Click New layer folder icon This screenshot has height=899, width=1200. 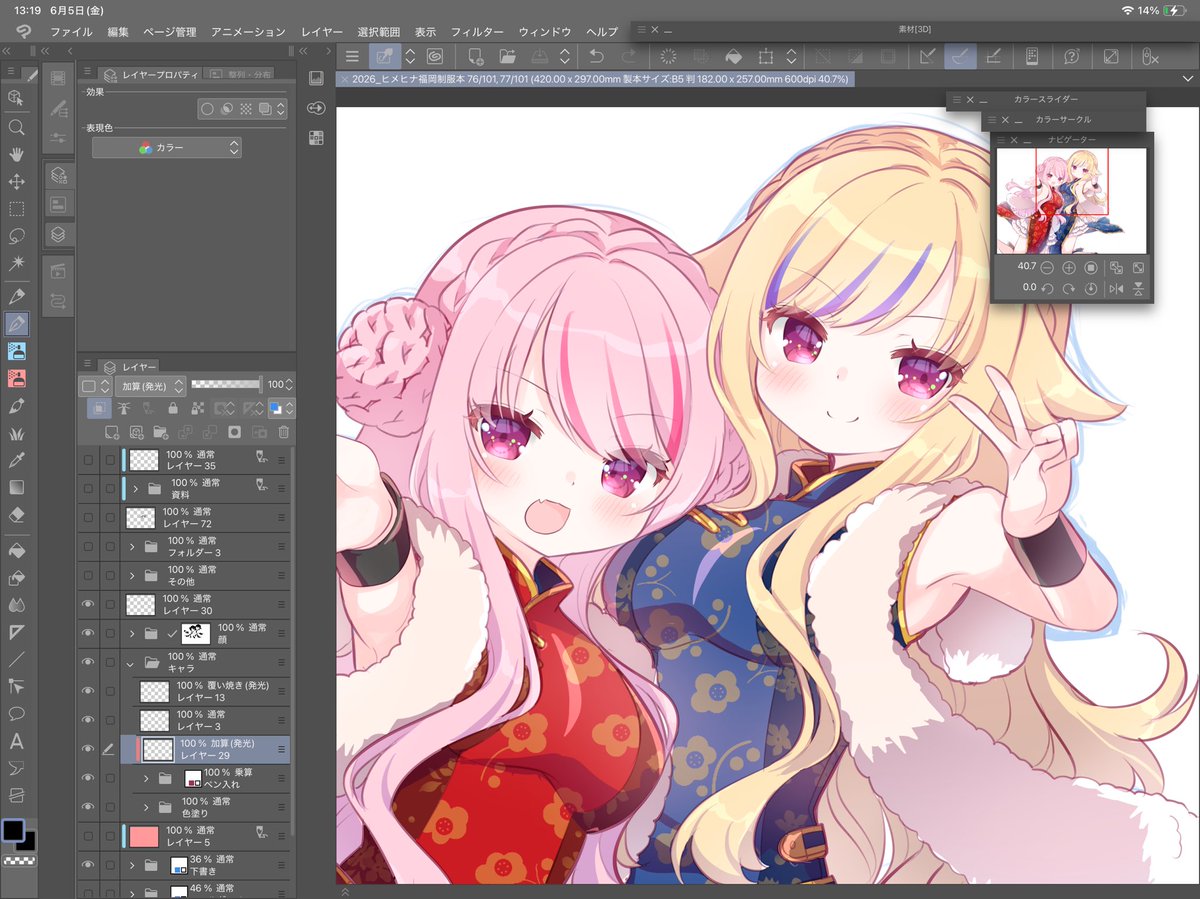pyautogui.click(x=160, y=432)
